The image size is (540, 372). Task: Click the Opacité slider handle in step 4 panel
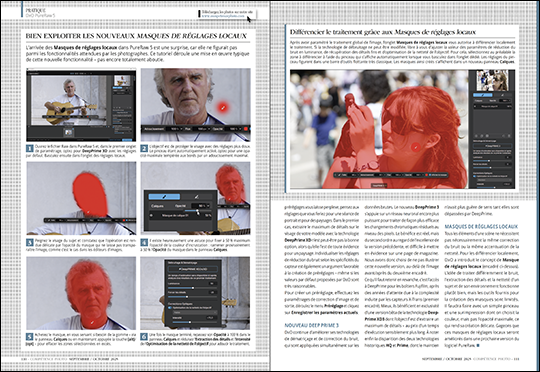(197, 210)
